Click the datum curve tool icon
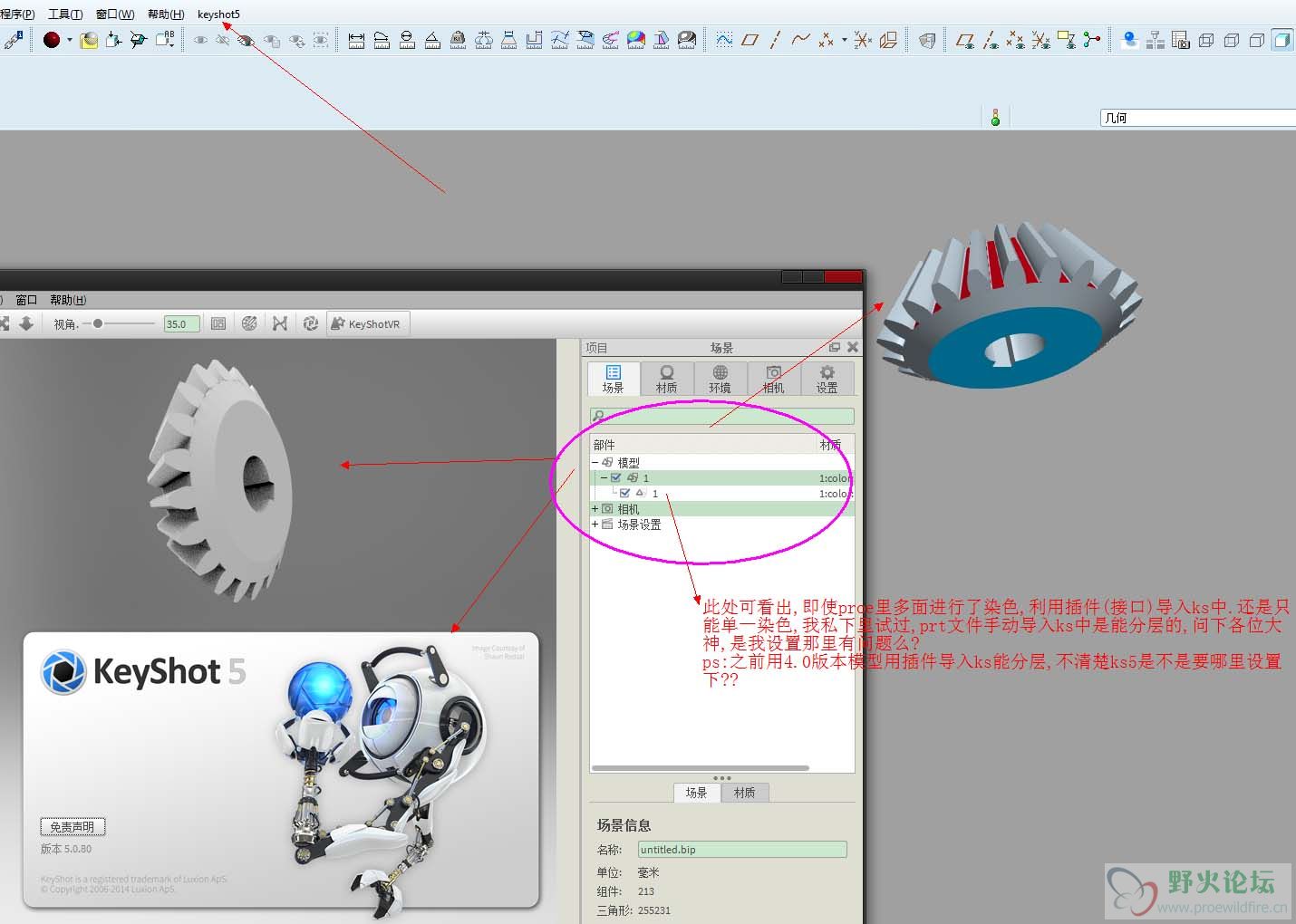1296x924 pixels. click(x=800, y=40)
